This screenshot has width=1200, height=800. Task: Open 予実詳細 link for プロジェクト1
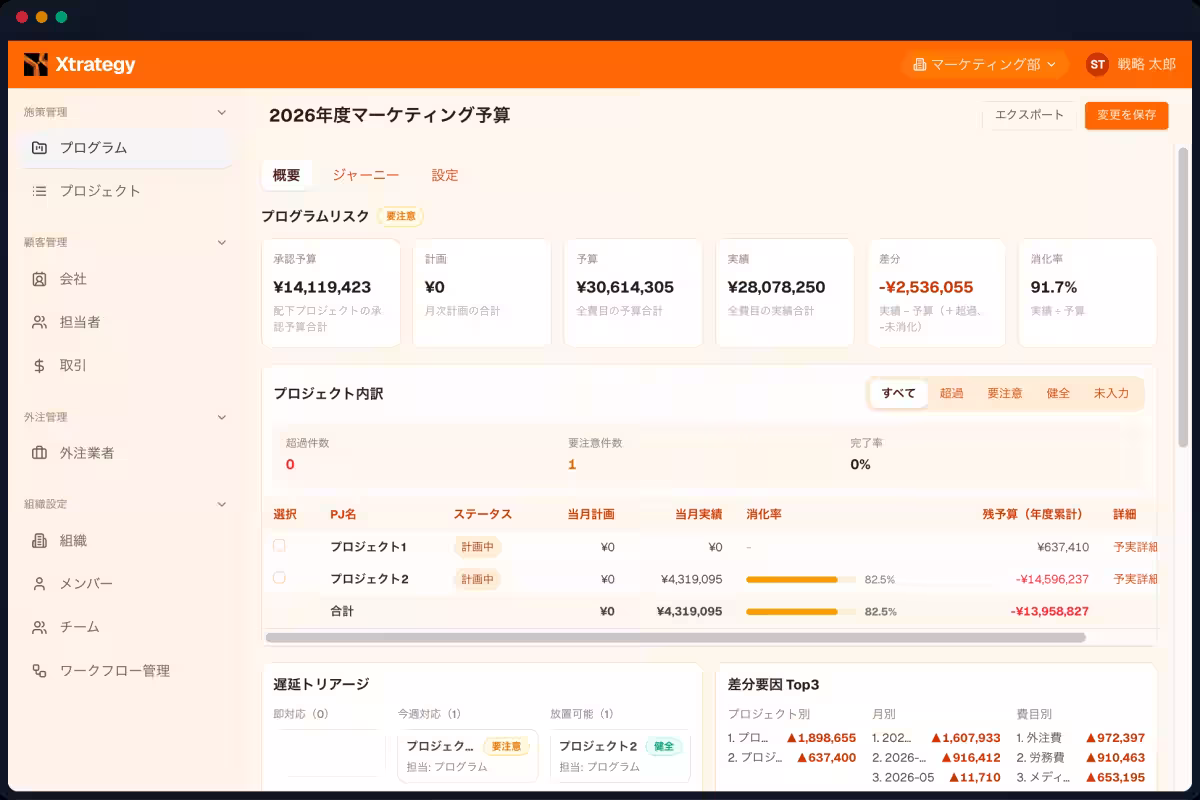[x=1135, y=547]
